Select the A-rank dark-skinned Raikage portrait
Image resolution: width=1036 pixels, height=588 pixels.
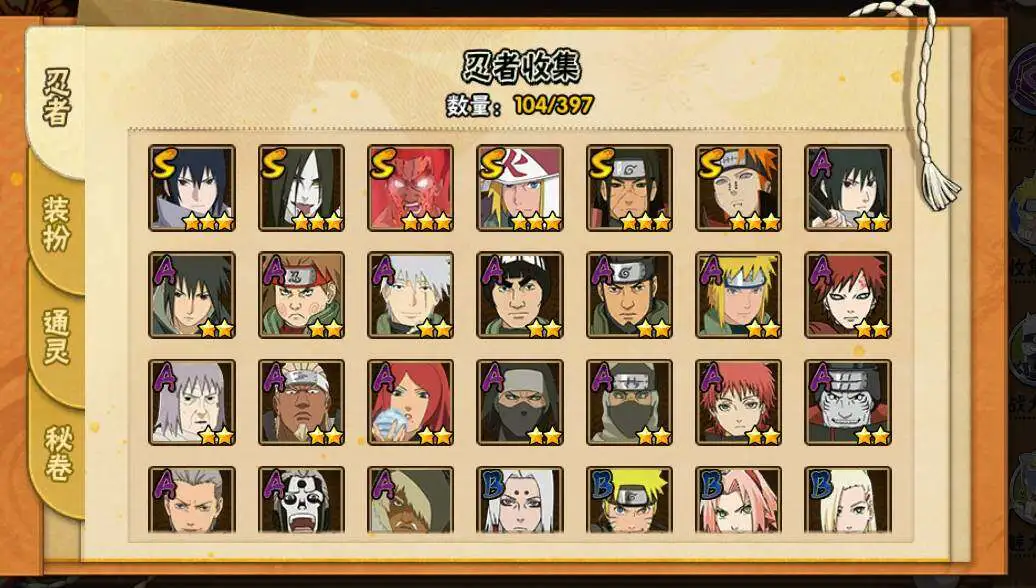click(x=301, y=402)
